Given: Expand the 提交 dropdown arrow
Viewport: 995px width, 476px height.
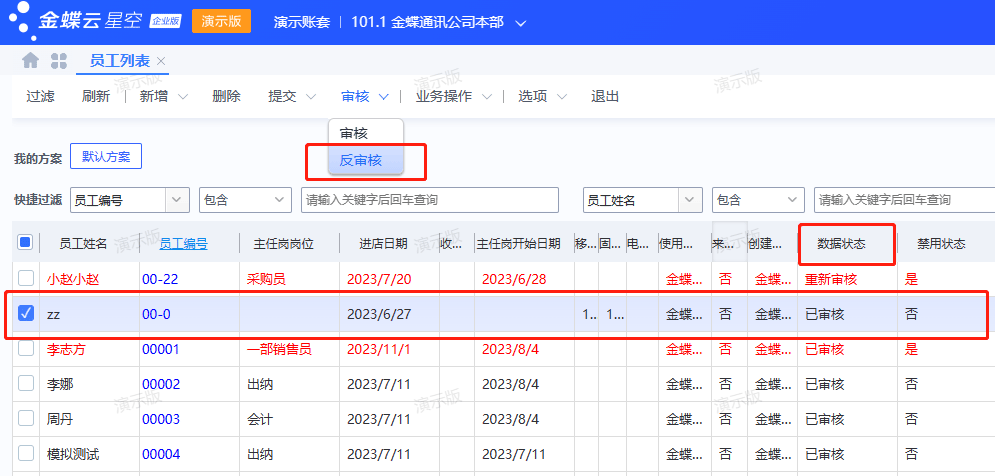Looking at the screenshot, I should 311,97.
